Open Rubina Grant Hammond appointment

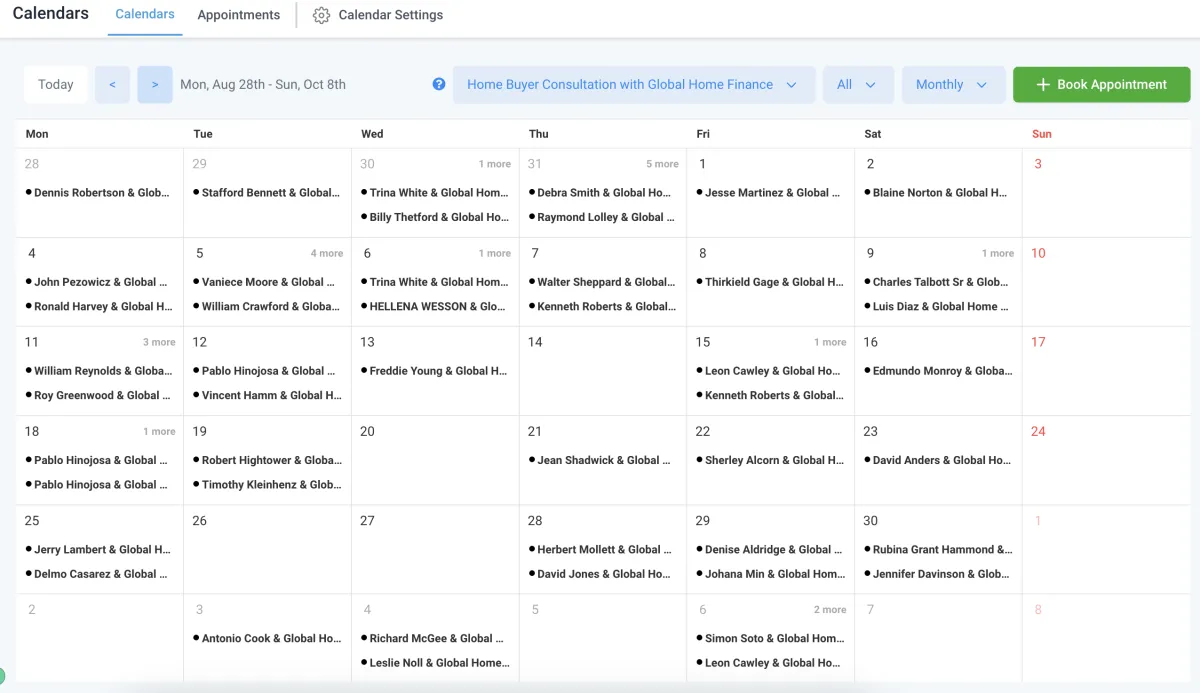(x=938, y=549)
